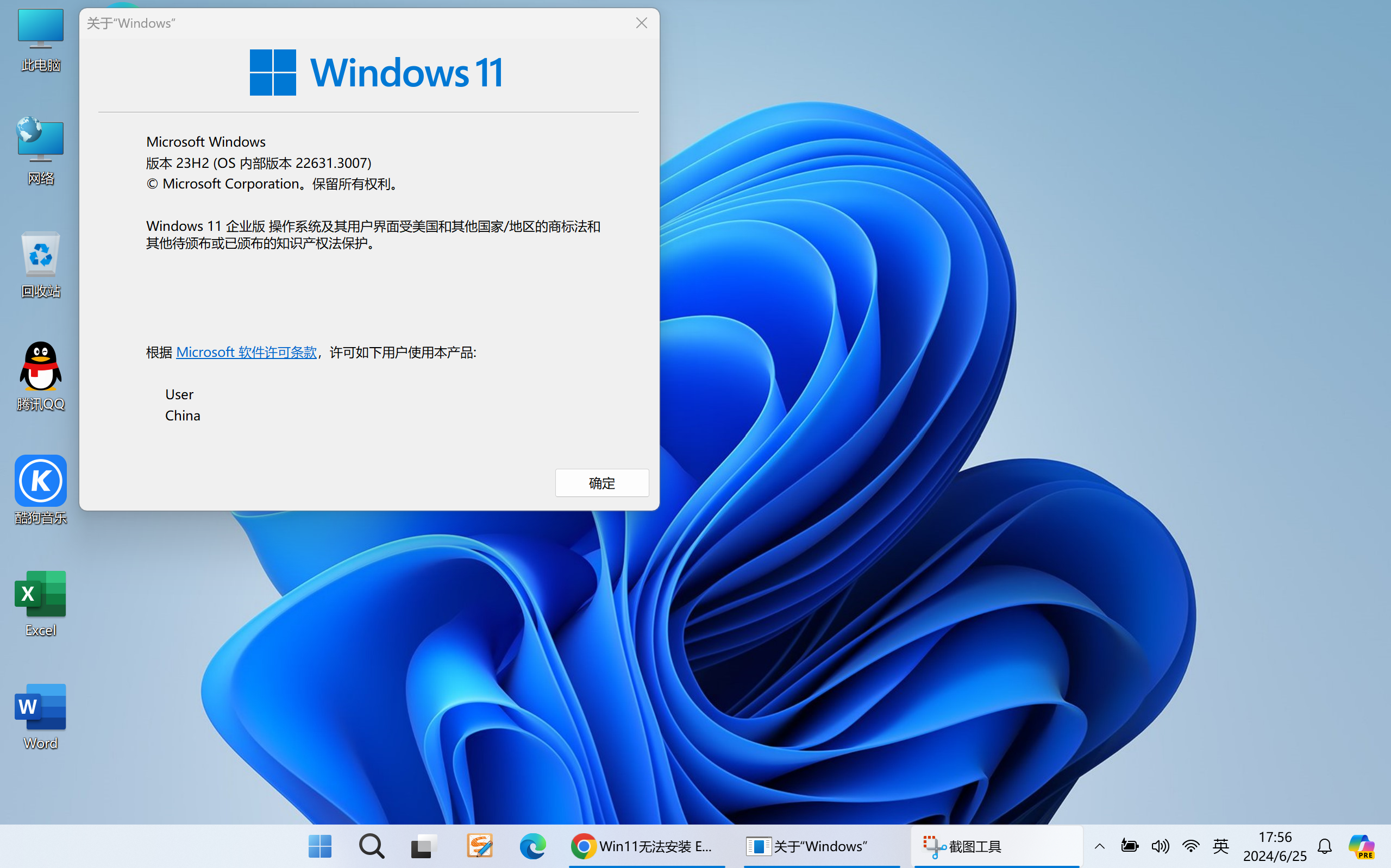Open the This PC desktop icon
Viewport: 1391px width, 868px height.
click(40, 40)
